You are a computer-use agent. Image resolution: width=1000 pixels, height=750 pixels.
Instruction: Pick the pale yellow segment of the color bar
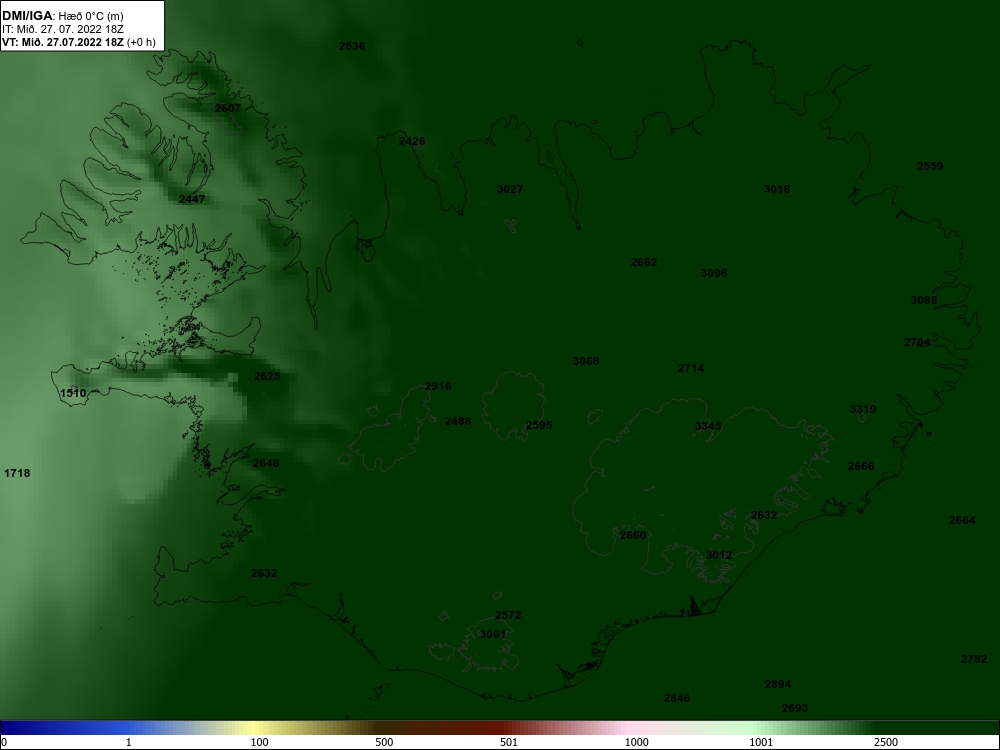click(x=252, y=728)
